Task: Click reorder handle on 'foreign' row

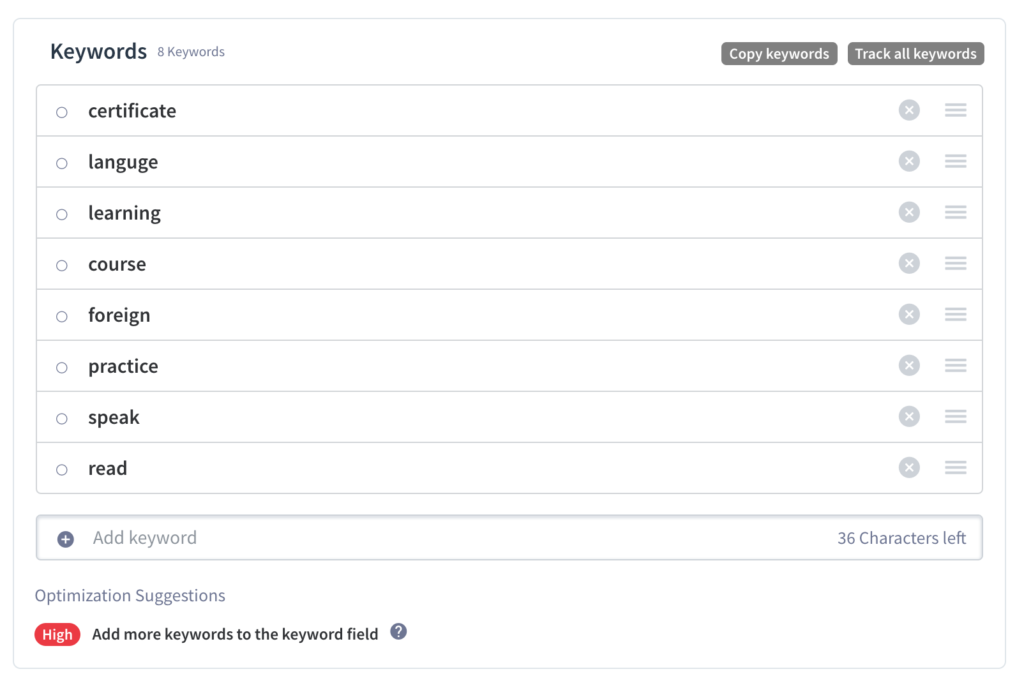Action: tap(955, 314)
